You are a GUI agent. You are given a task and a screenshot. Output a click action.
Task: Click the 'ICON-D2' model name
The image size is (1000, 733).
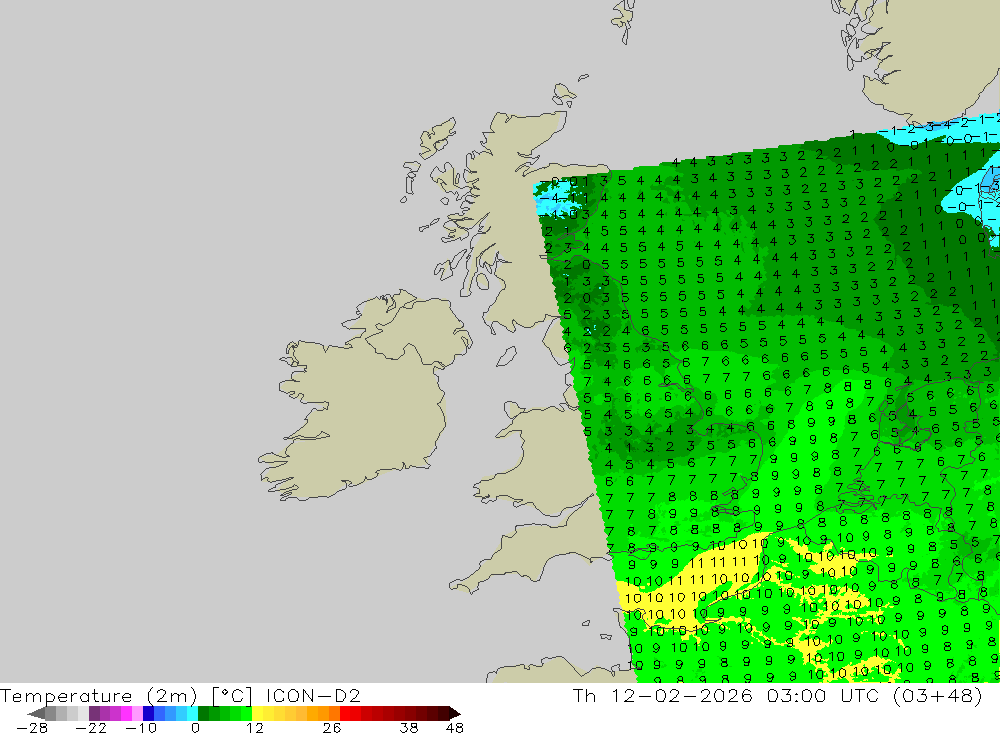(x=313, y=695)
